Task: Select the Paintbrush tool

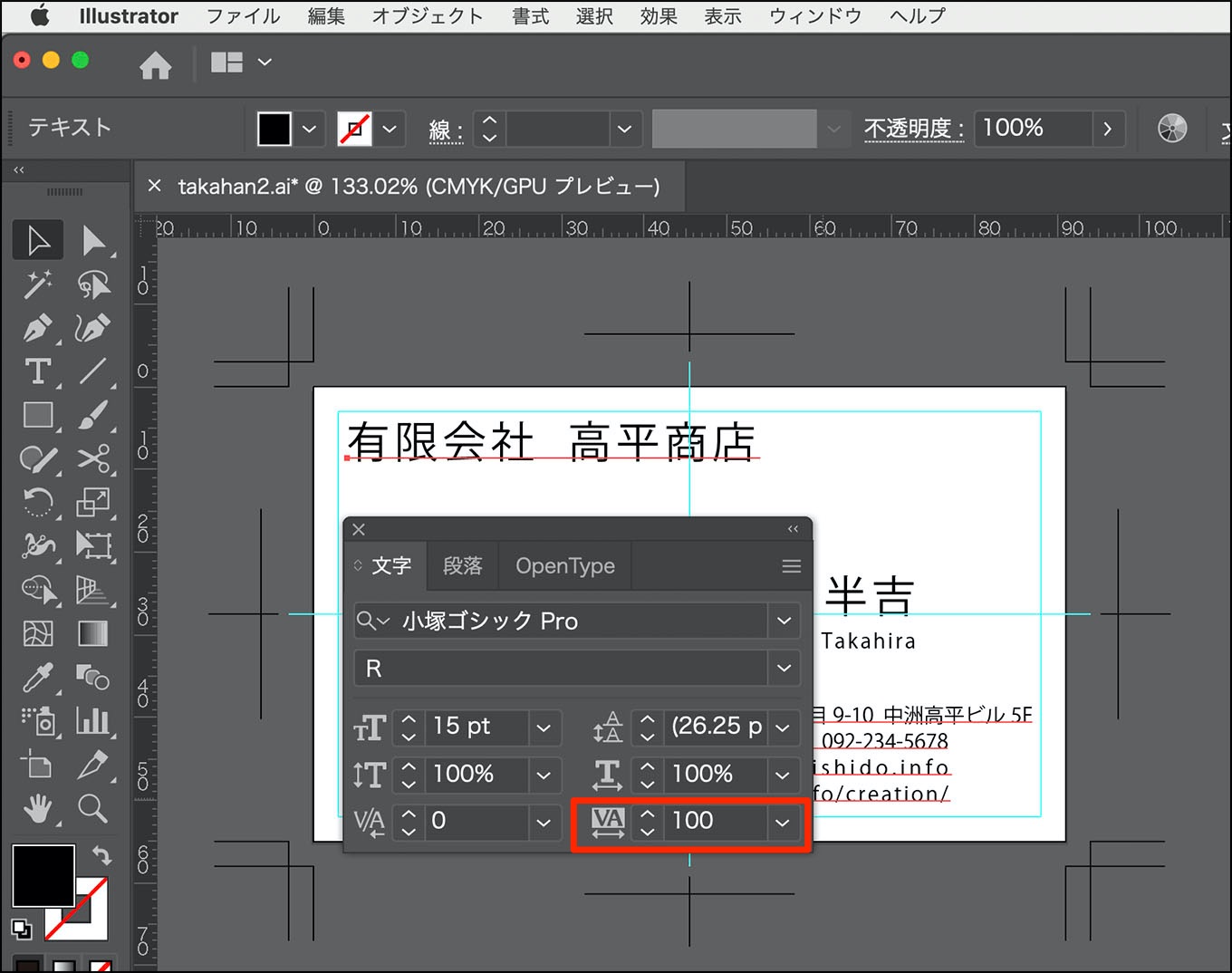Action: tap(93, 415)
